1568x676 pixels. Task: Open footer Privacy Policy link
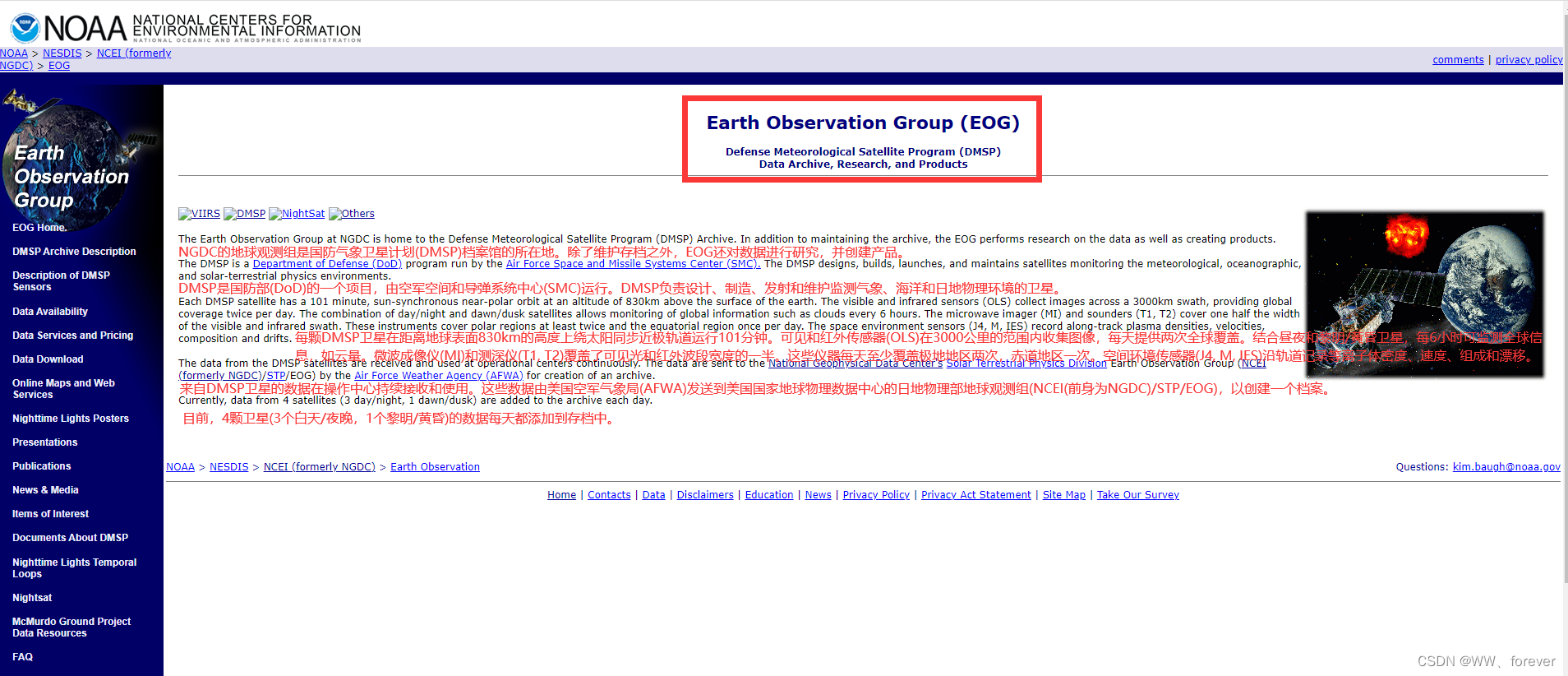876,495
